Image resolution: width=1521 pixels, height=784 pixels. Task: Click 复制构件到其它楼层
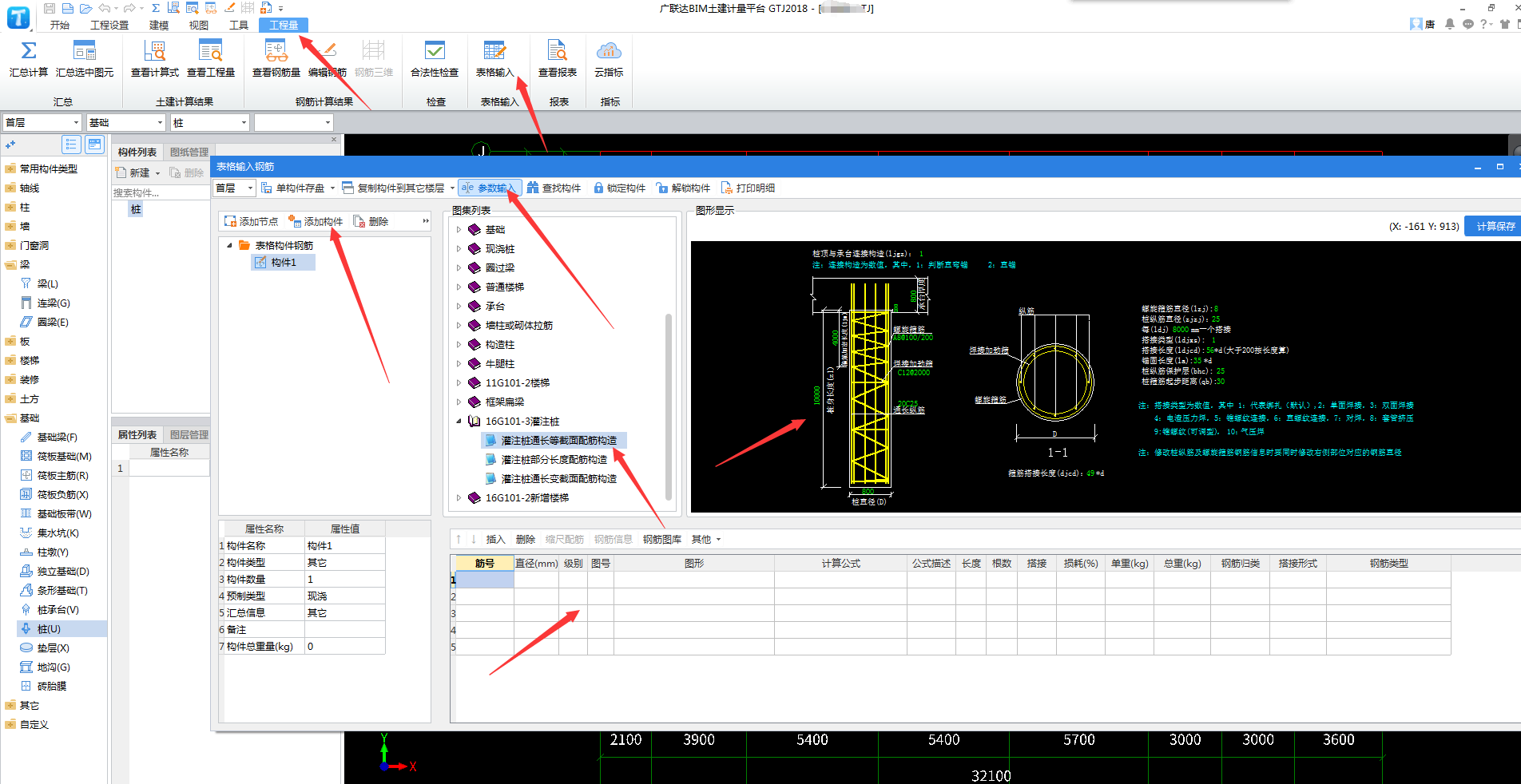[x=393, y=188]
